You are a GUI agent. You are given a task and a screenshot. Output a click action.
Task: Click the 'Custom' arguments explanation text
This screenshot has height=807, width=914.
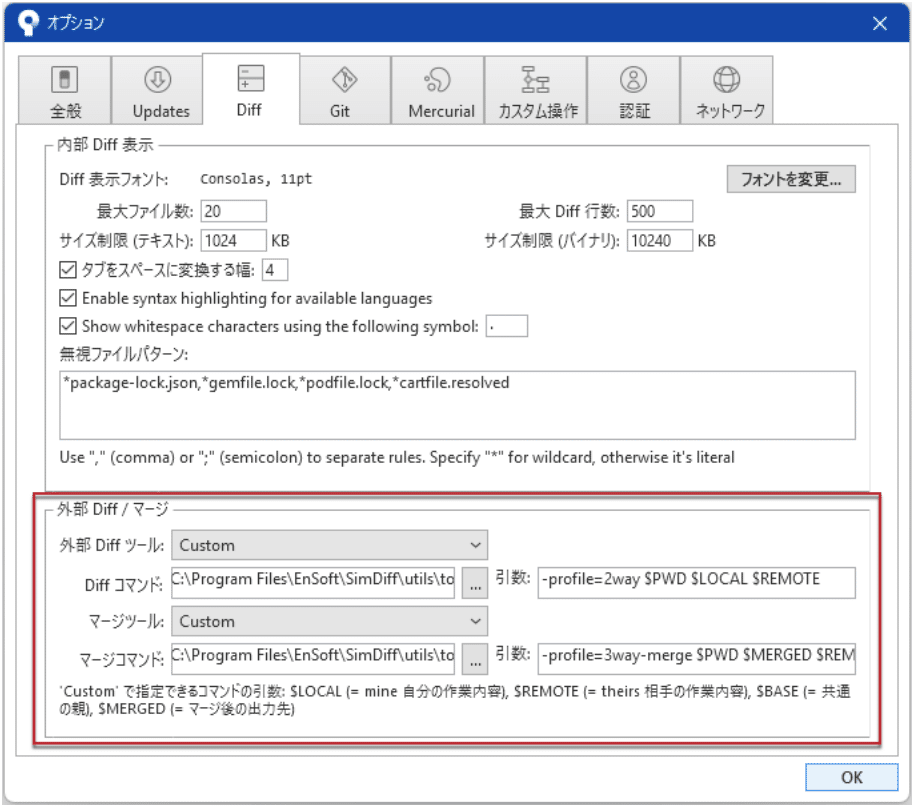455,700
